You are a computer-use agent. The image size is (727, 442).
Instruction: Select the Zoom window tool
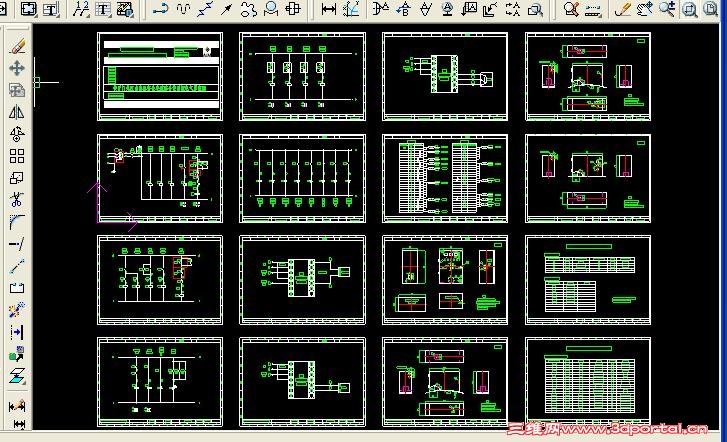pyautogui.click(x=689, y=9)
